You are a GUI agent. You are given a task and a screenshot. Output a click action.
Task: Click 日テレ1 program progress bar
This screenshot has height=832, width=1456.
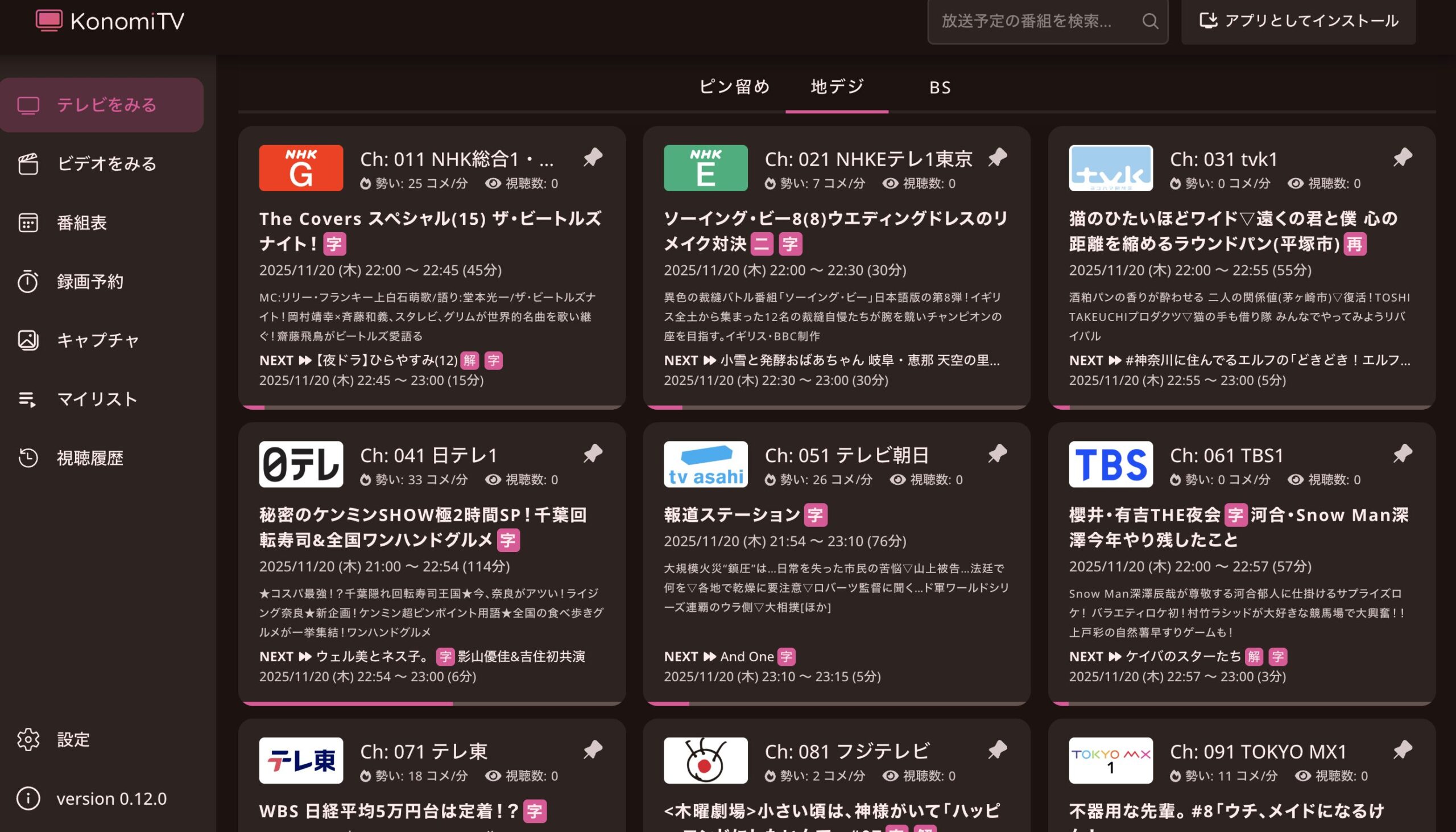pyautogui.click(x=432, y=703)
